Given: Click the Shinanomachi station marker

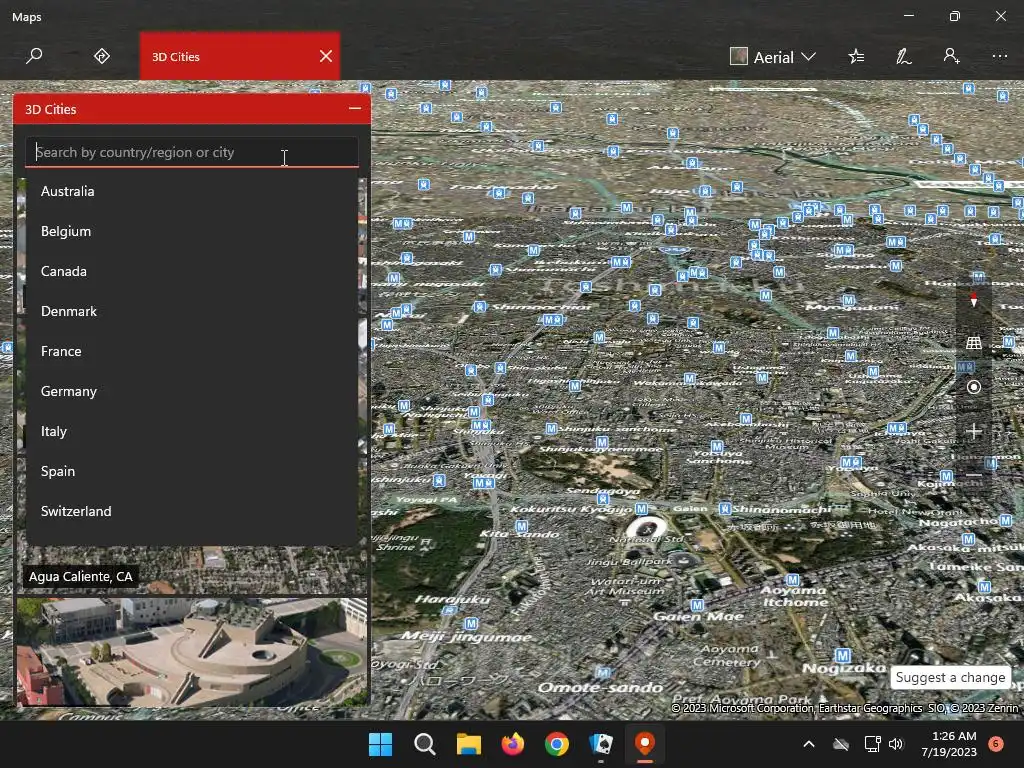Looking at the screenshot, I should [x=725, y=509].
